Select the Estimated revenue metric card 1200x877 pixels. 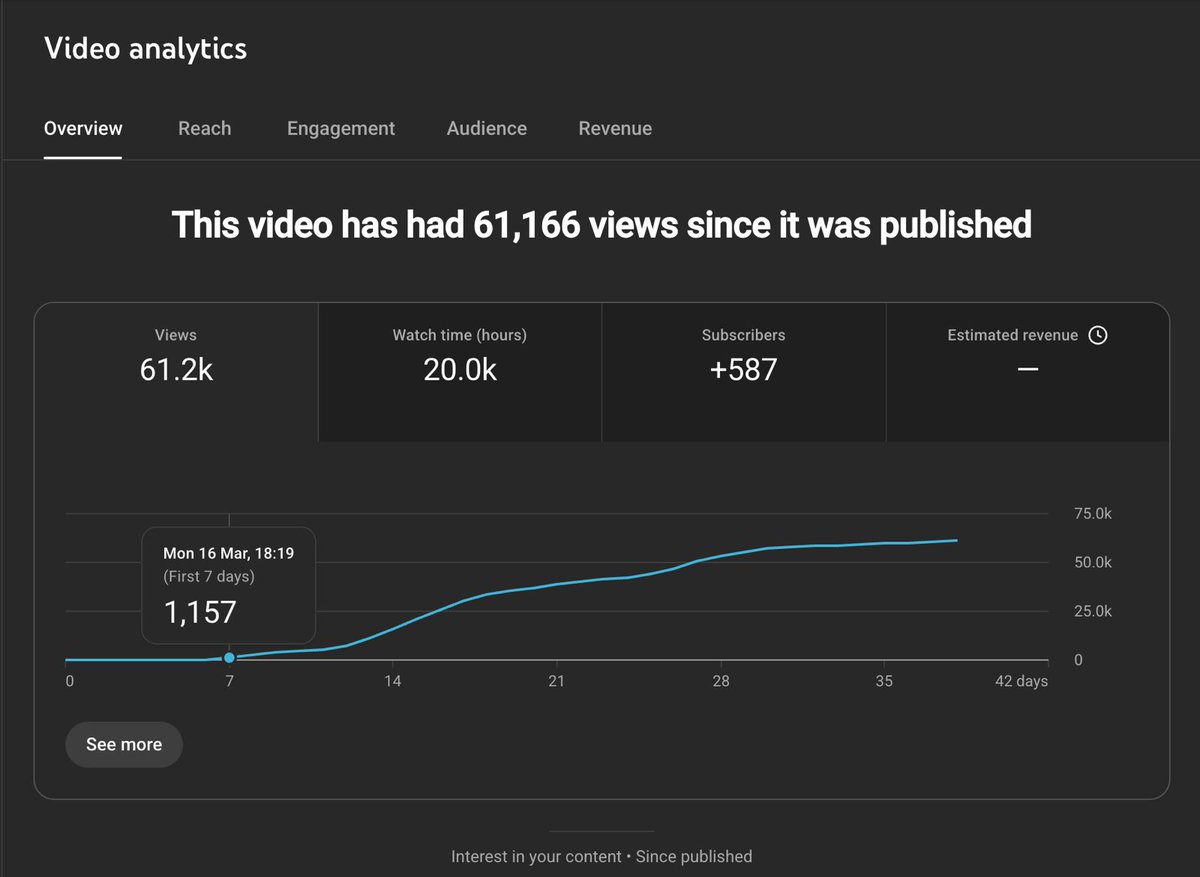click(x=1027, y=370)
